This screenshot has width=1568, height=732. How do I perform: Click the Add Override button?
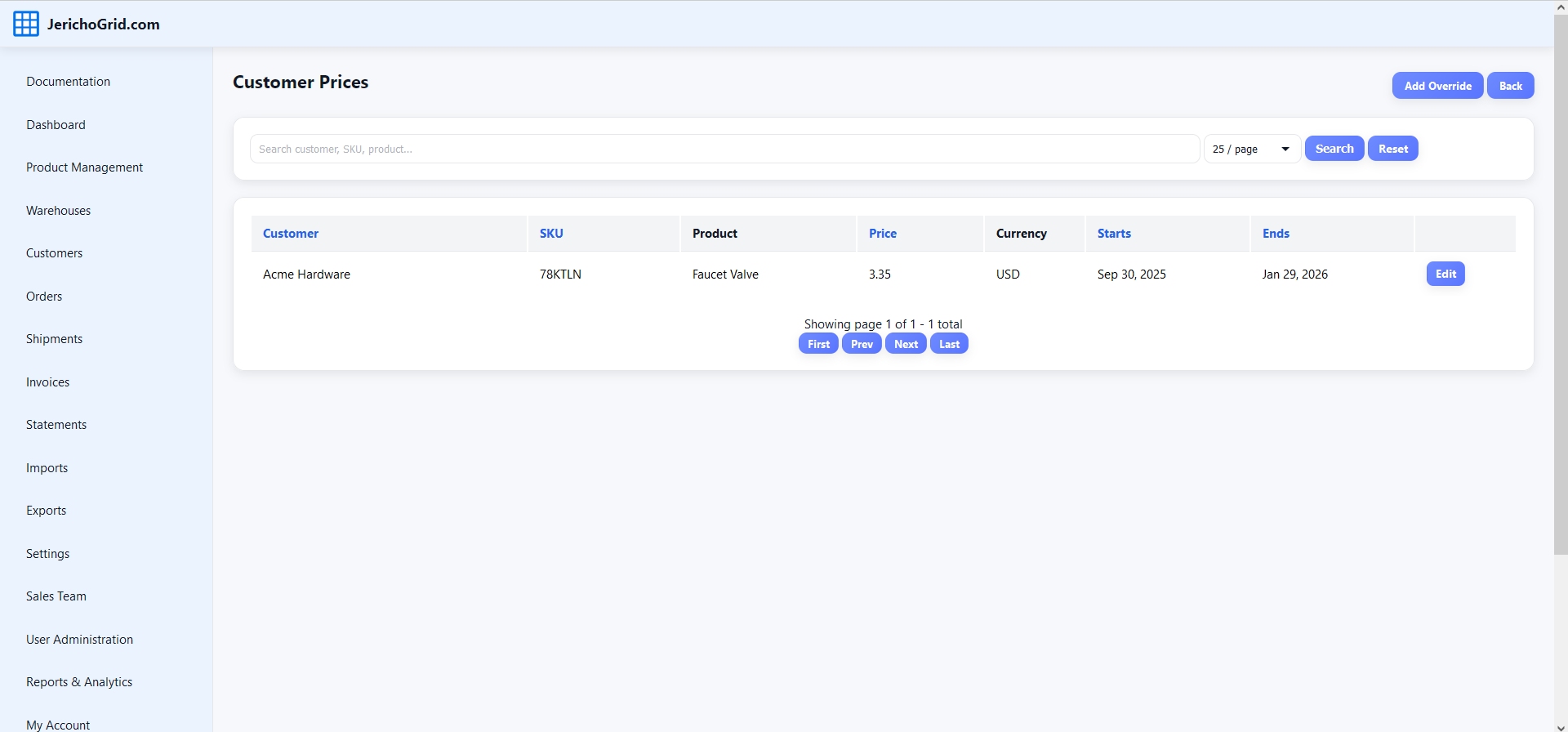click(1437, 86)
